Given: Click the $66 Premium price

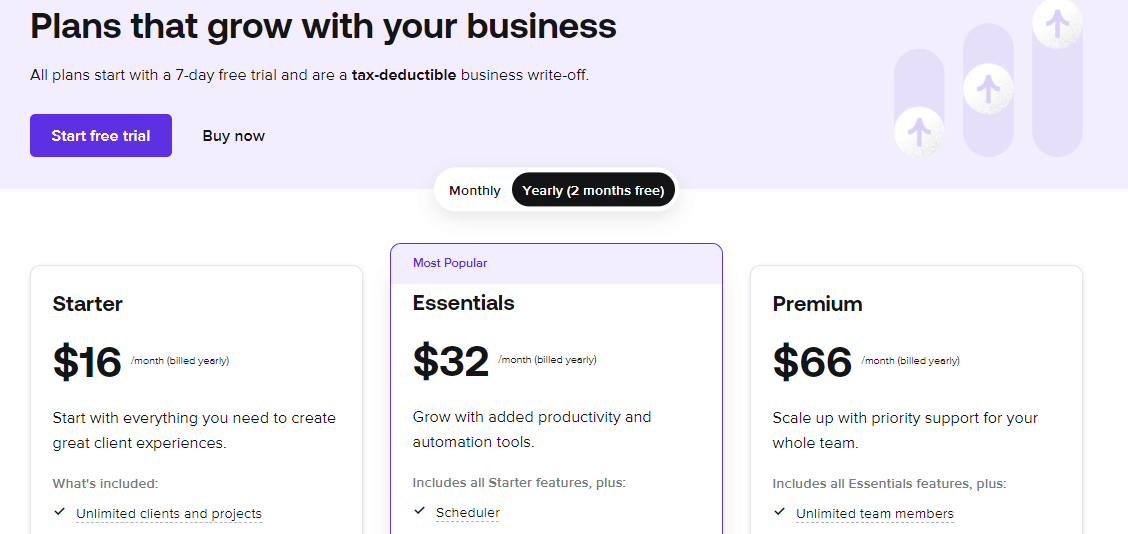Looking at the screenshot, I should pos(813,362).
